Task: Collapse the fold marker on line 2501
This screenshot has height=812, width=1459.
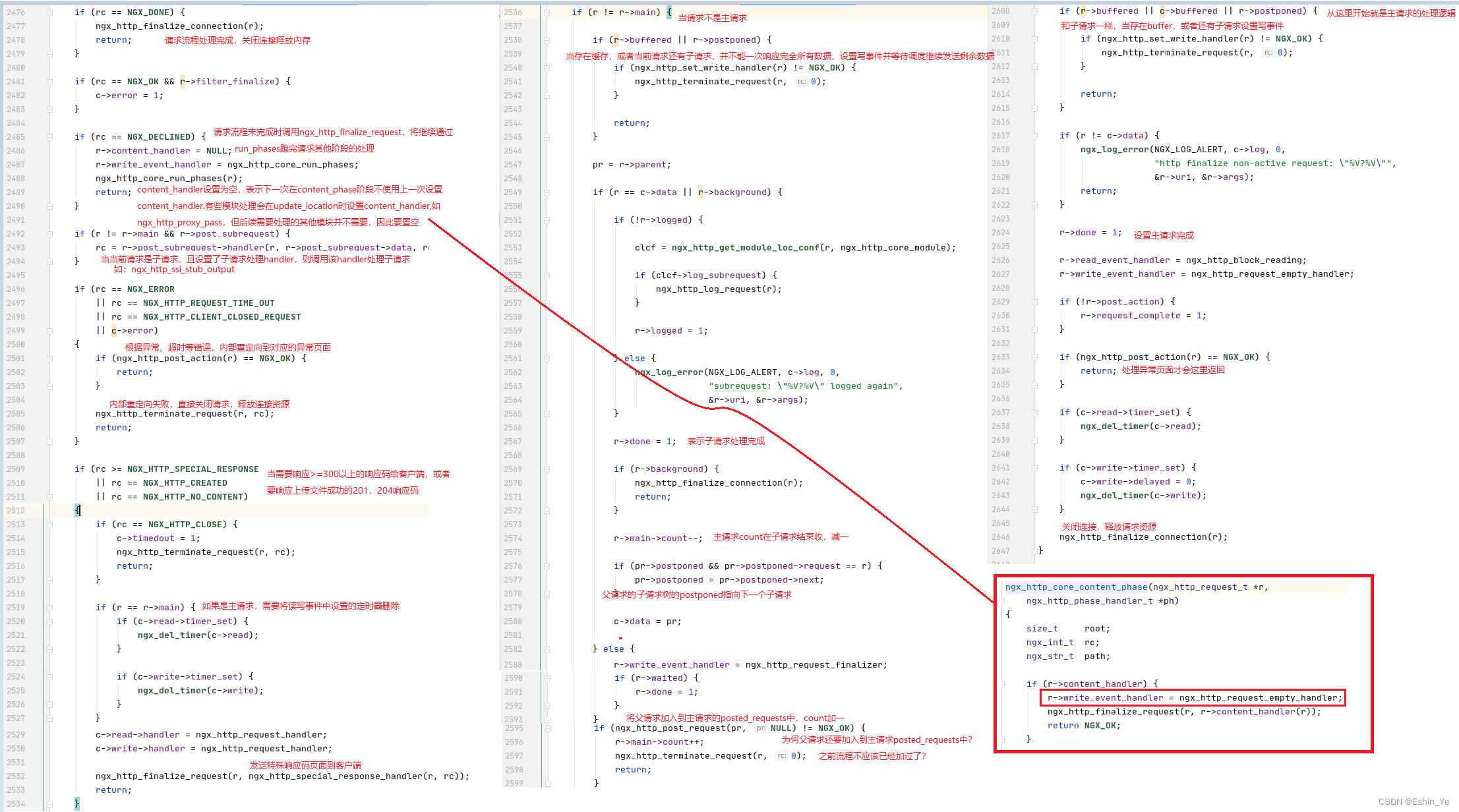Action: (x=50, y=359)
